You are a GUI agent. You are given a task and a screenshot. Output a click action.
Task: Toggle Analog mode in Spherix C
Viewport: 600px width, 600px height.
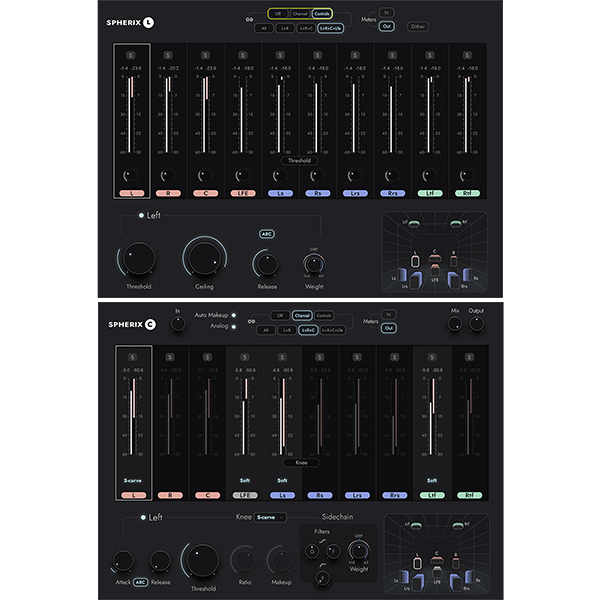click(x=233, y=327)
